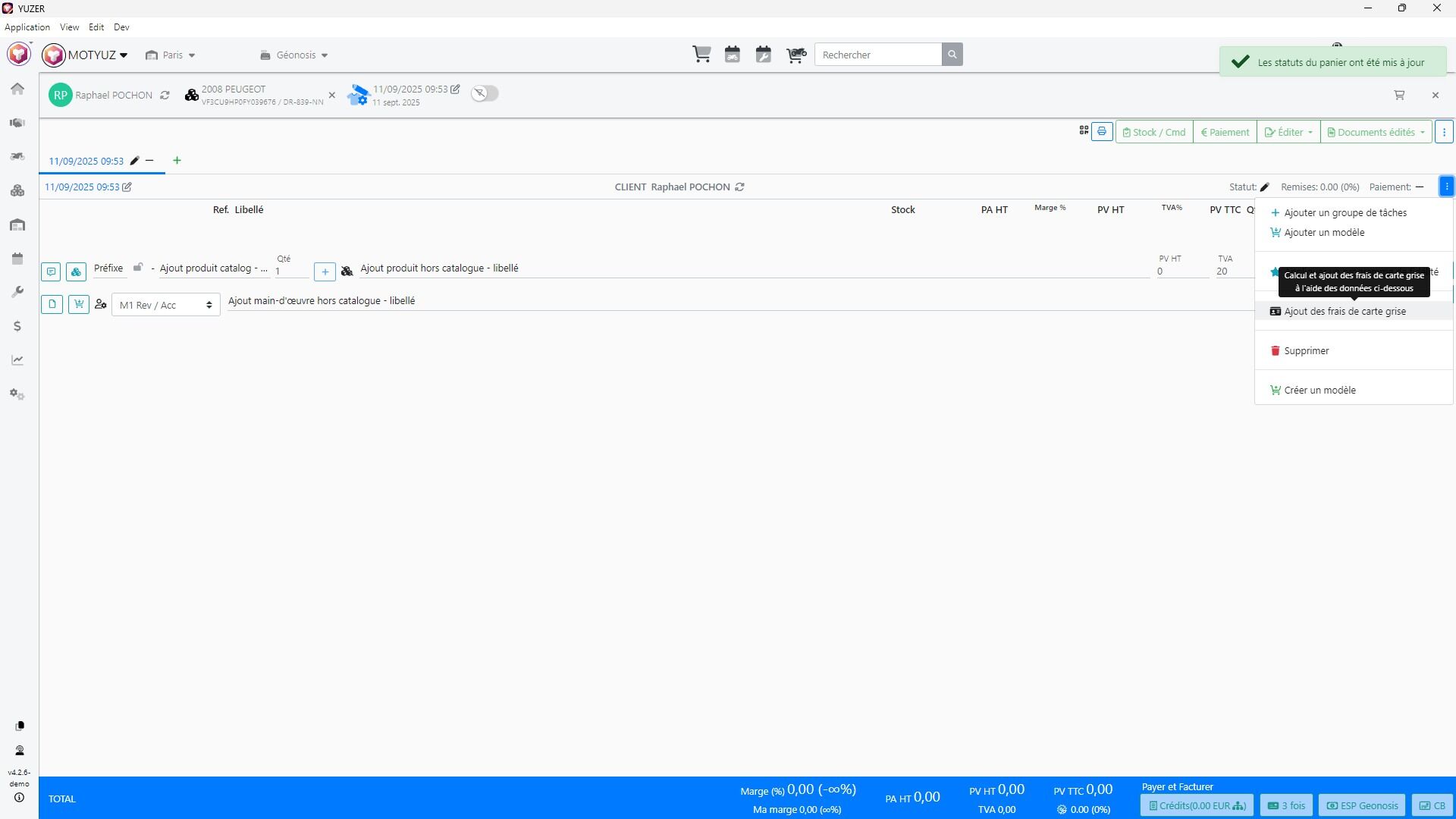
Task: Toggle the lock icon beside Préfixe
Action: pyautogui.click(x=137, y=268)
